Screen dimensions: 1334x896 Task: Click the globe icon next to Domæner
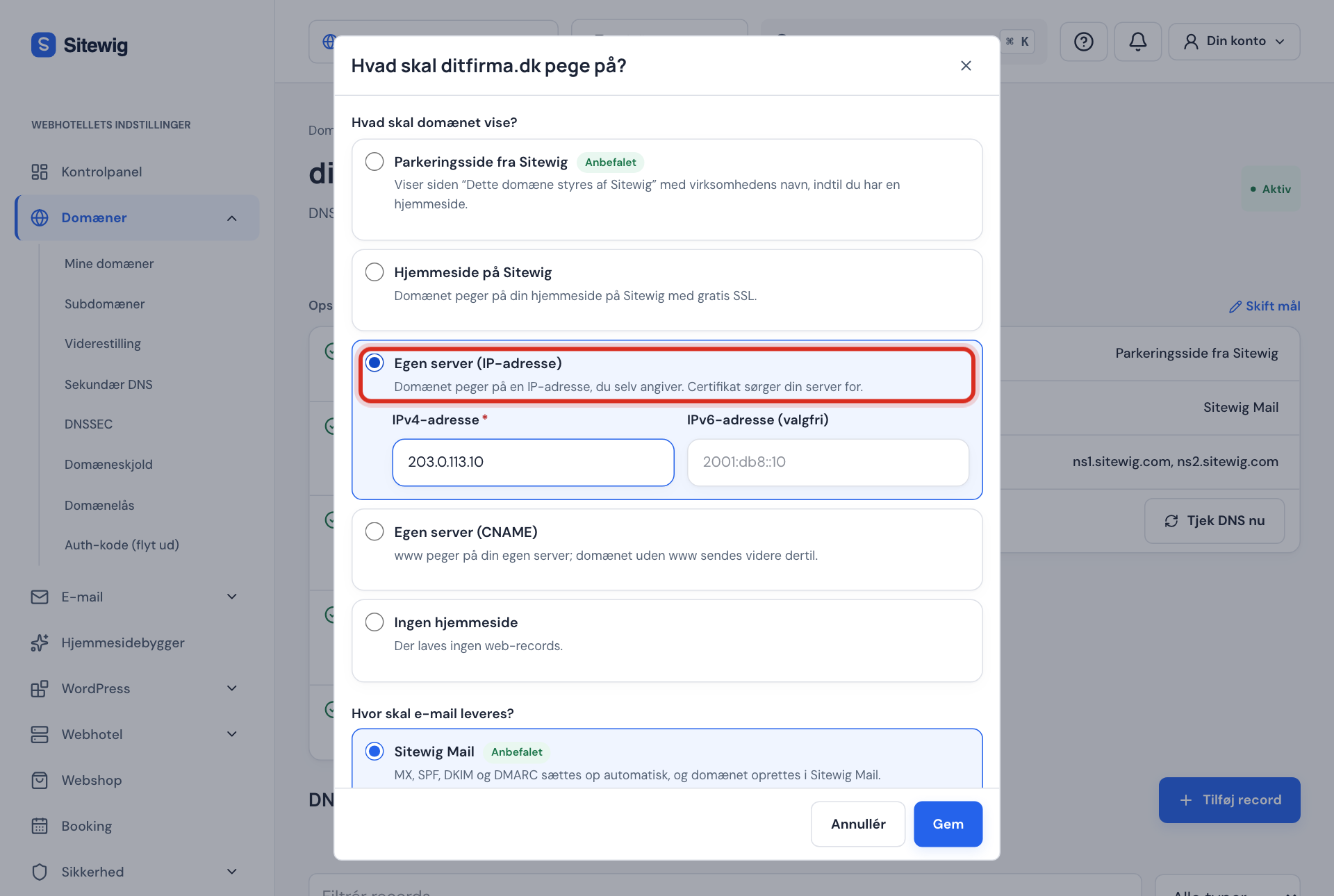40,217
